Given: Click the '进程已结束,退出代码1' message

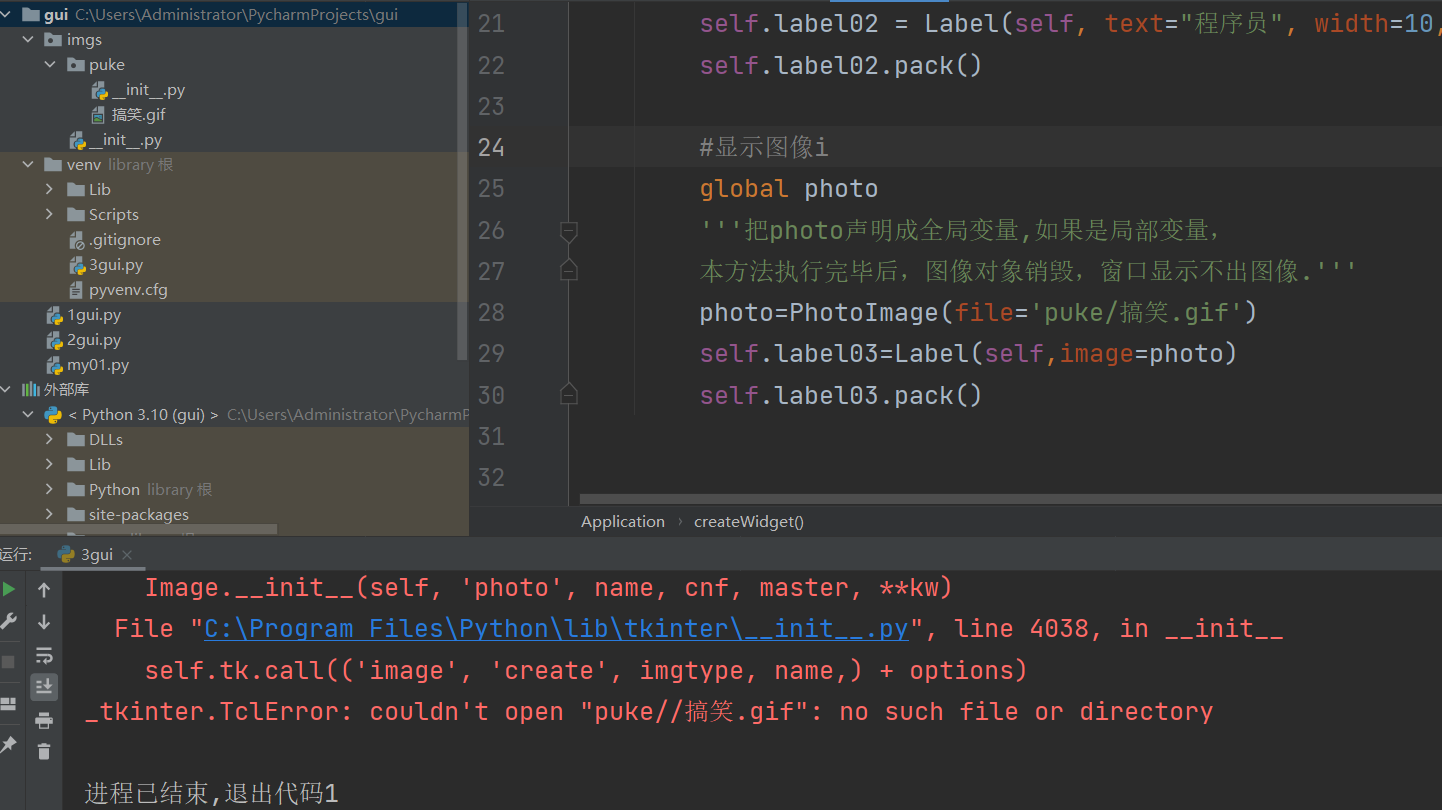Looking at the screenshot, I should click(x=212, y=794).
